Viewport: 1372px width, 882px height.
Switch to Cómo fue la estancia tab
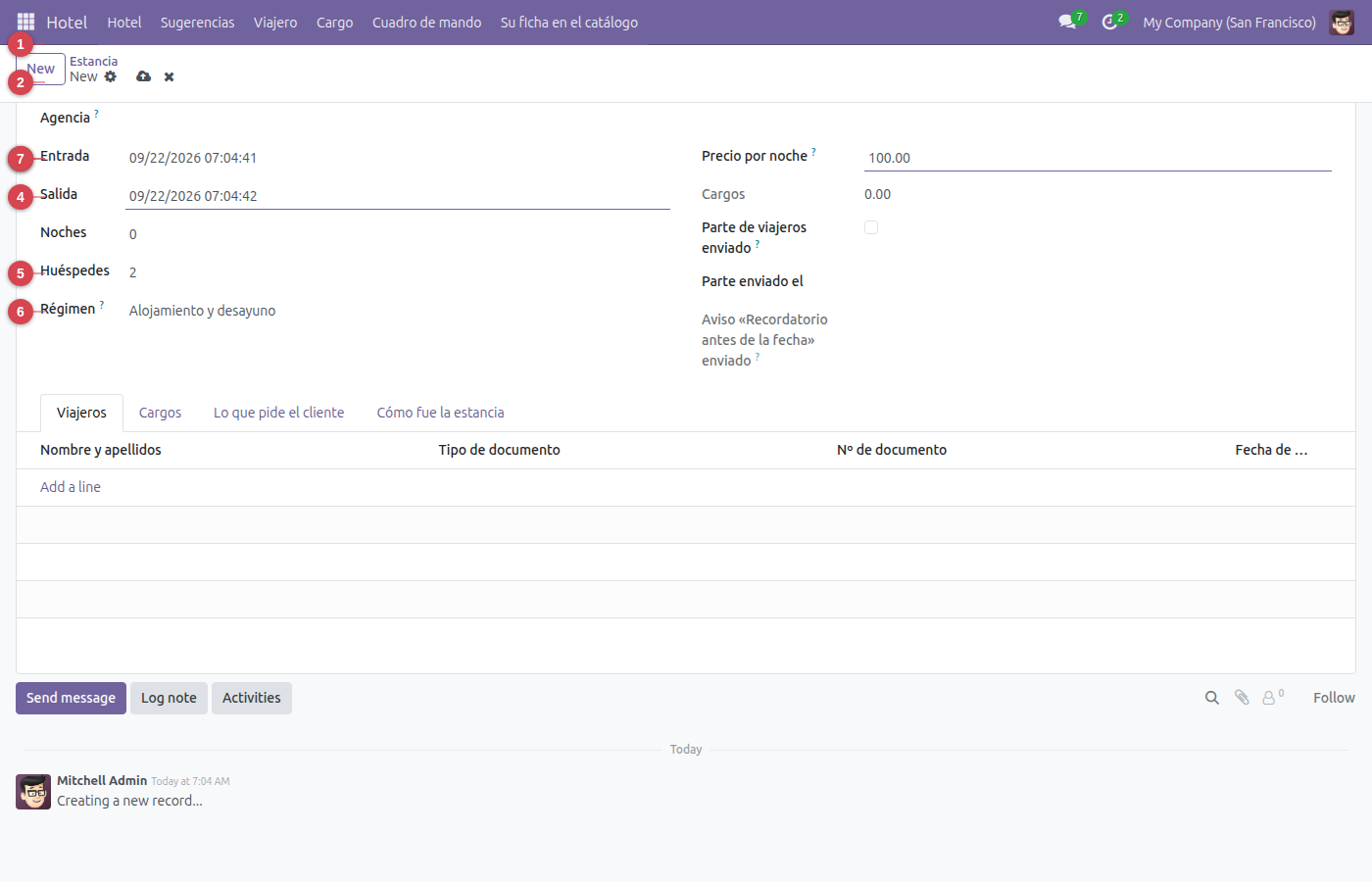click(441, 413)
